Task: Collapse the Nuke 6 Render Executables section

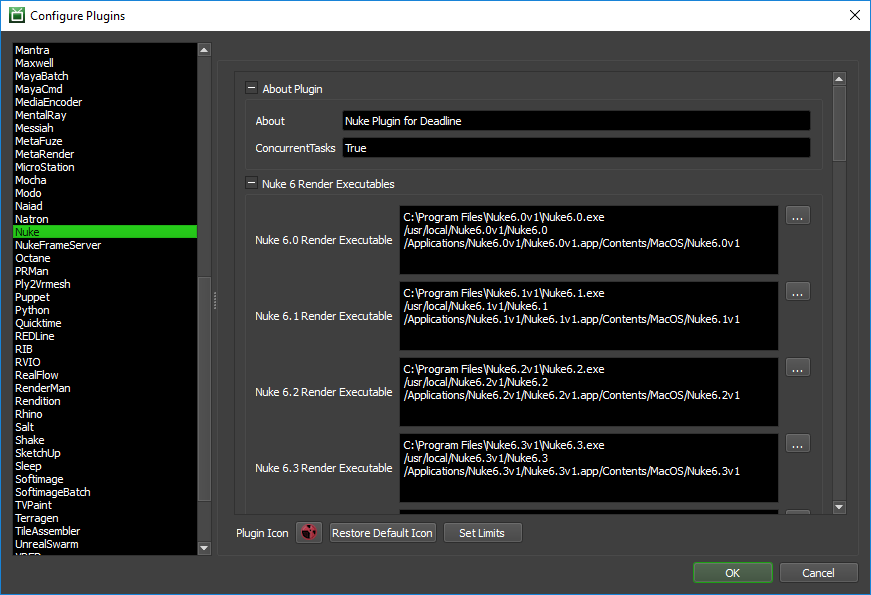Action: pos(251,184)
